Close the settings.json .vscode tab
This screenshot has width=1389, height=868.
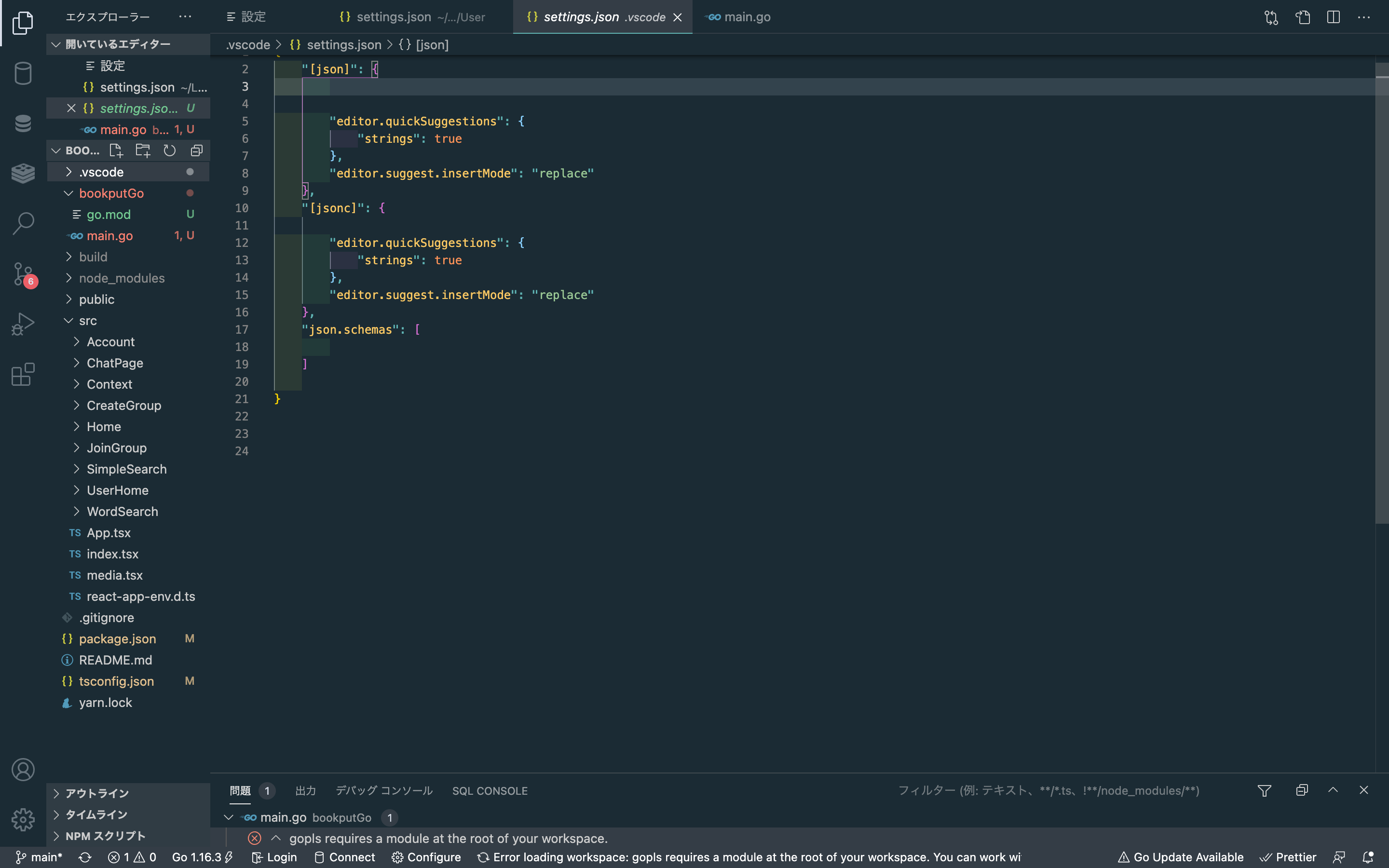pyautogui.click(x=677, y=17)
